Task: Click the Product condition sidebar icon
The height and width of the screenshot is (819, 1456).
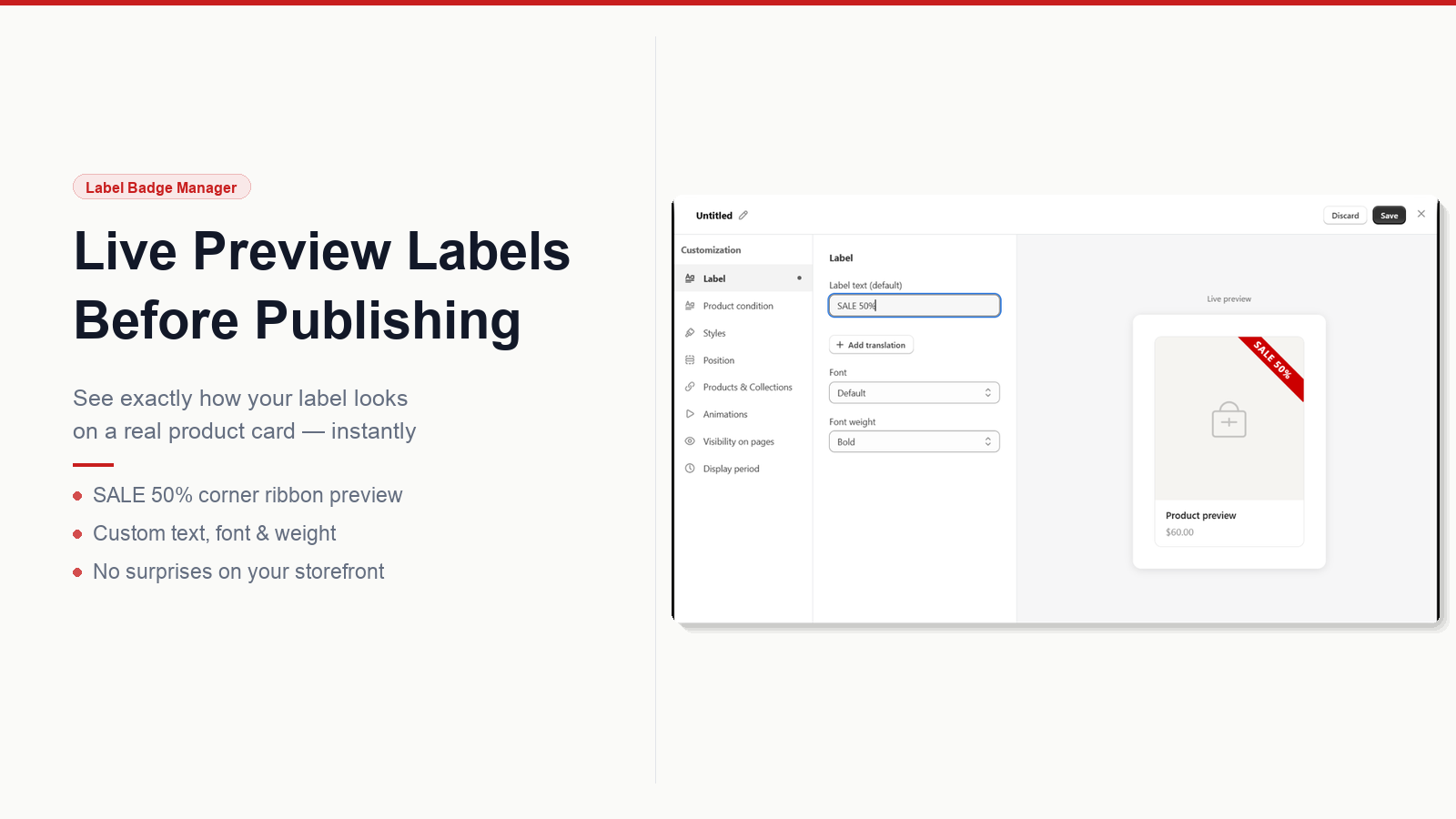Action: (x=690, y=306)
